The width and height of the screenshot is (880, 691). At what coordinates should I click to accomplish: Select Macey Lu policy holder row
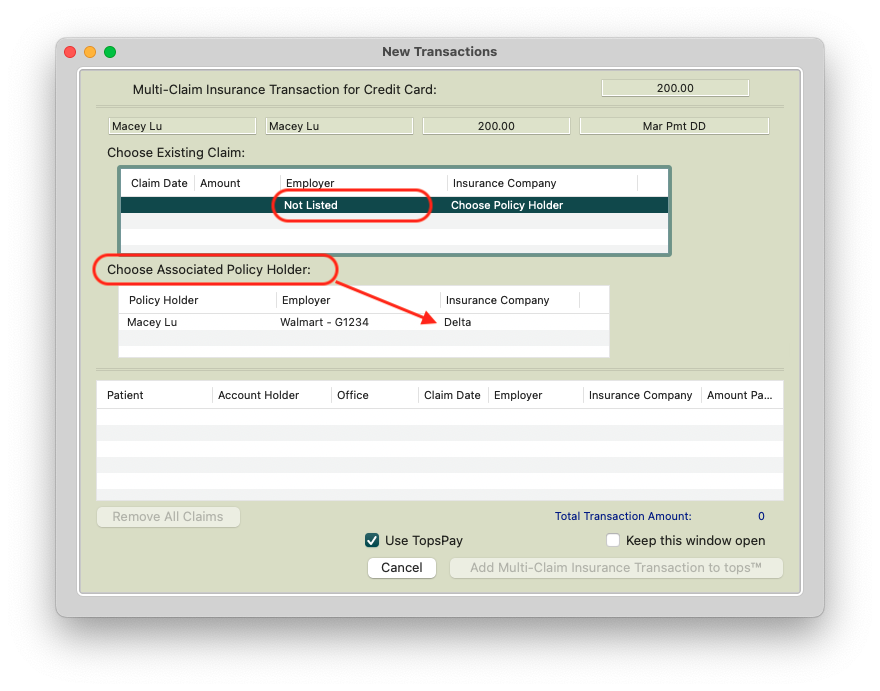pyautogui.click(x=364, y=322)
